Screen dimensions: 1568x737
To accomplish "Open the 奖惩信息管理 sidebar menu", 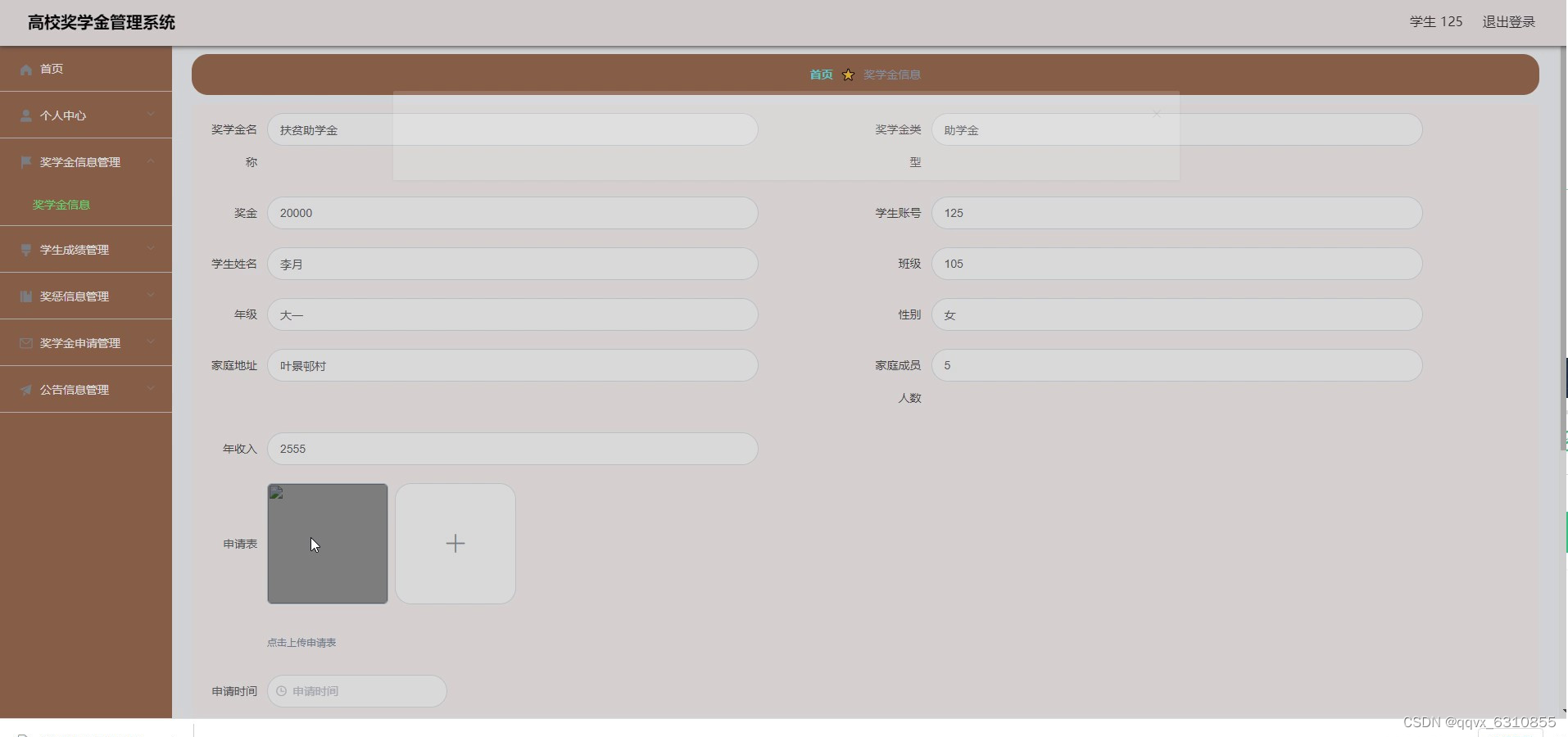I will click(x=86, y=296).
